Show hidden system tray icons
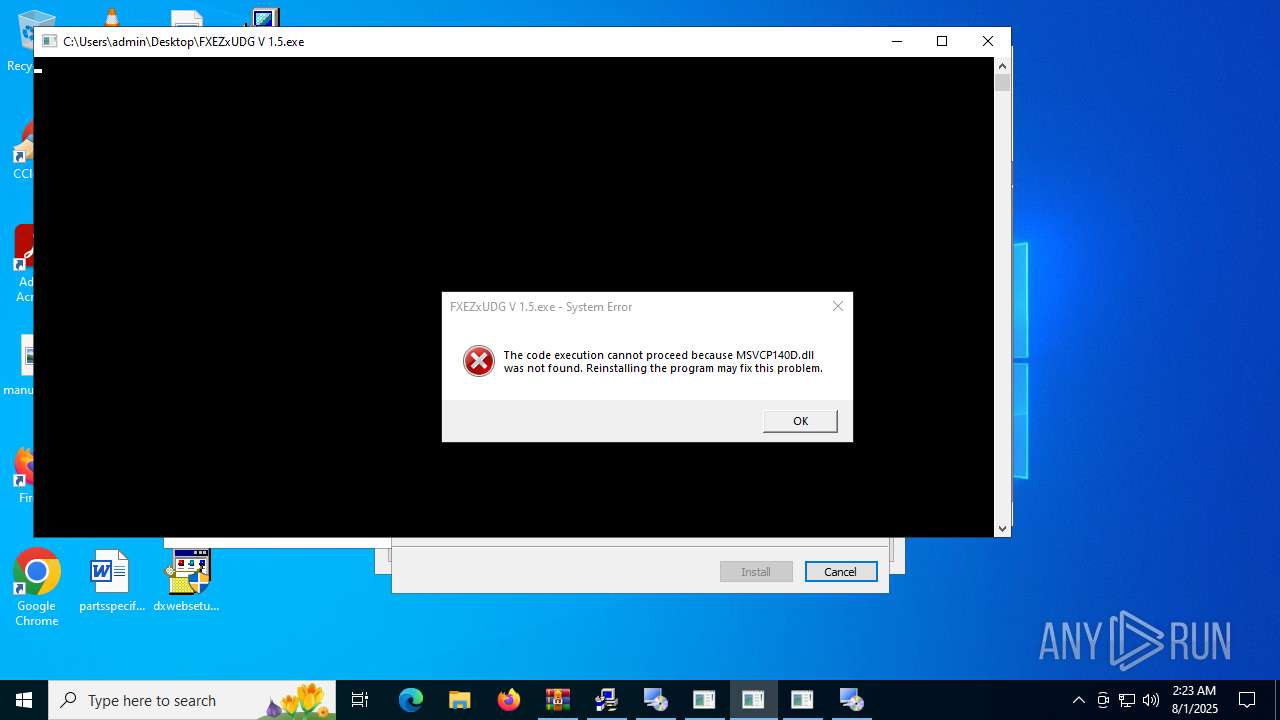1280x720 pixels. (x=1078, y=700)
